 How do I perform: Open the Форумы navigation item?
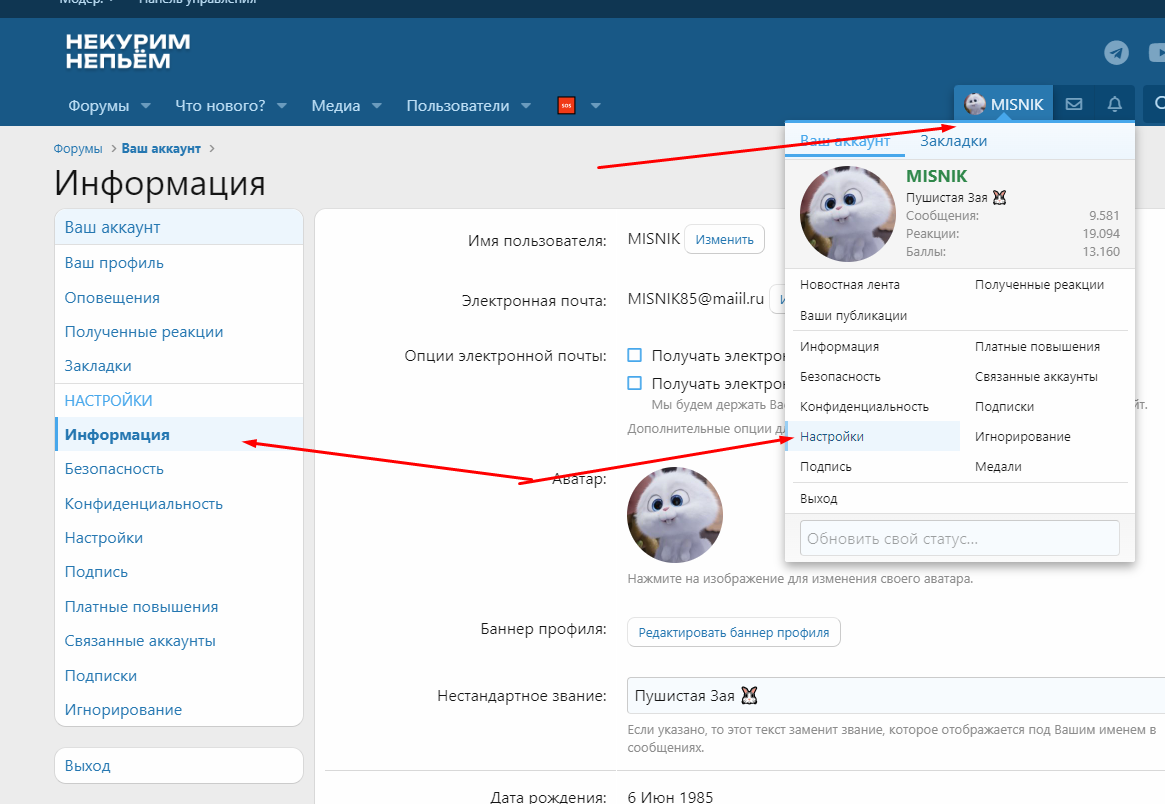99,106
